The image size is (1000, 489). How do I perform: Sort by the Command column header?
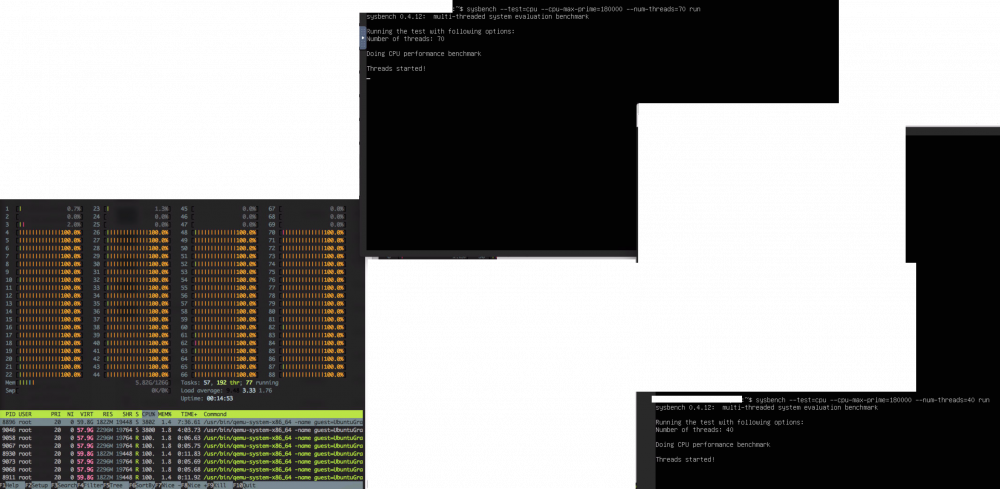tap(215, 414)
